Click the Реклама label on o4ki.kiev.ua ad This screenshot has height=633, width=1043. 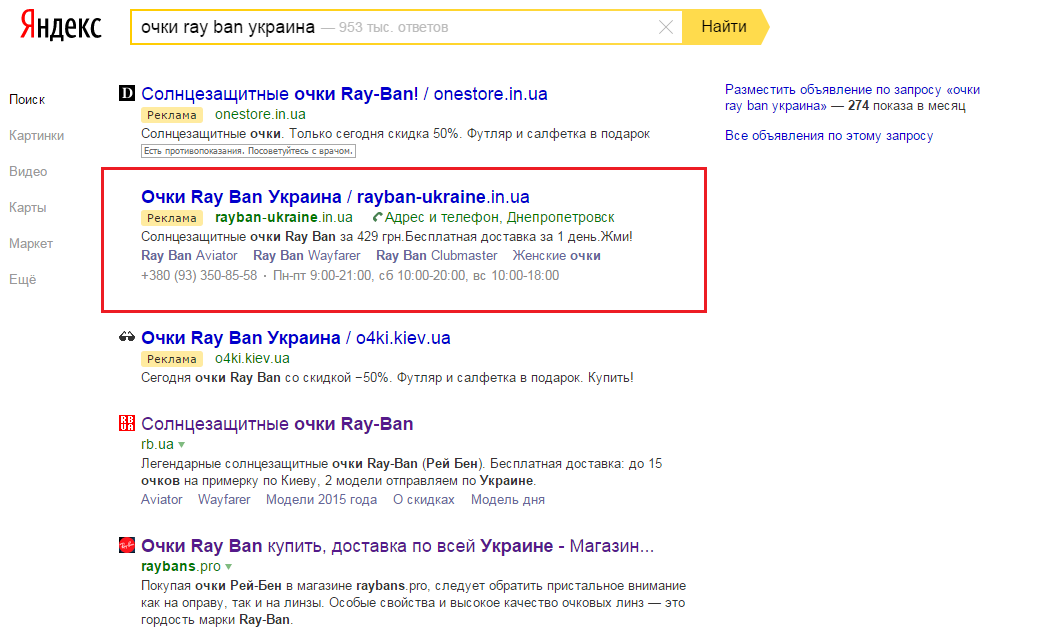172,359
